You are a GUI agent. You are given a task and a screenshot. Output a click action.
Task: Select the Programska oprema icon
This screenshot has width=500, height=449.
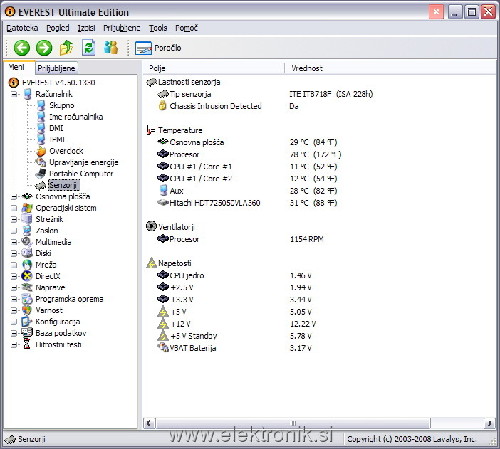(x=27, y=299)
